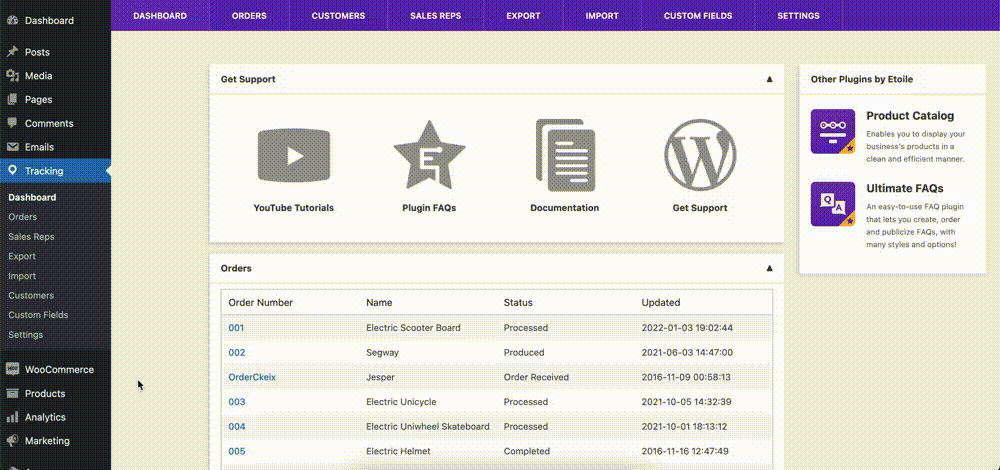The height and width of the screenshot is (470, 1000).
Task: Click the Product Catalog title
Action: pyautogui.click(x=910, y=116)
